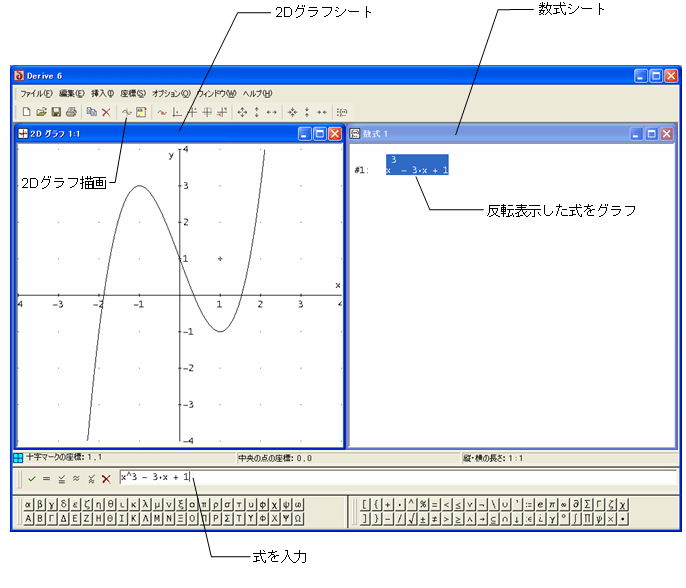Insert the caret ^ power symbol
The height and width of the screenshot is (588, 686).
click(413, 504)
